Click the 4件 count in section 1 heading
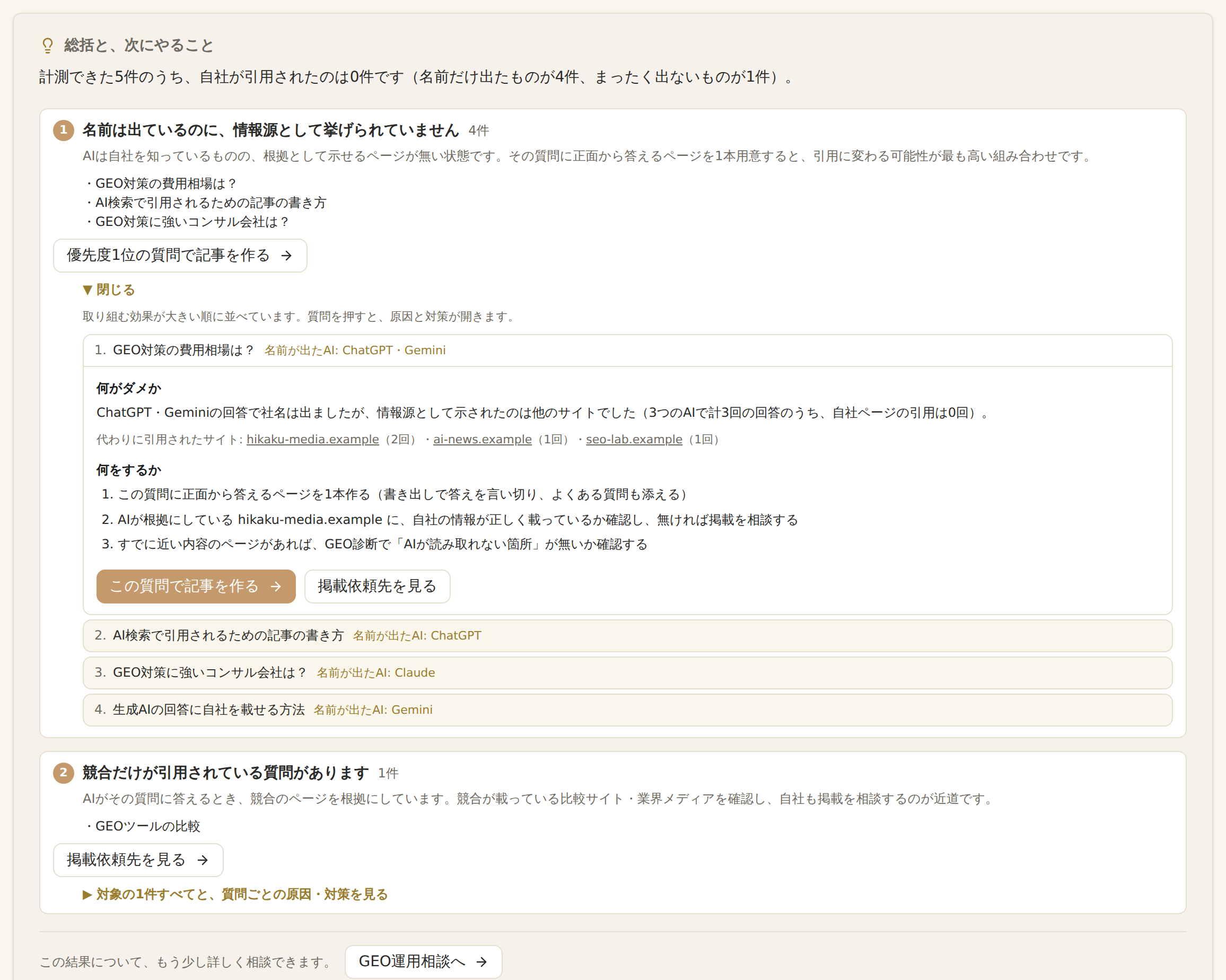 479,131
